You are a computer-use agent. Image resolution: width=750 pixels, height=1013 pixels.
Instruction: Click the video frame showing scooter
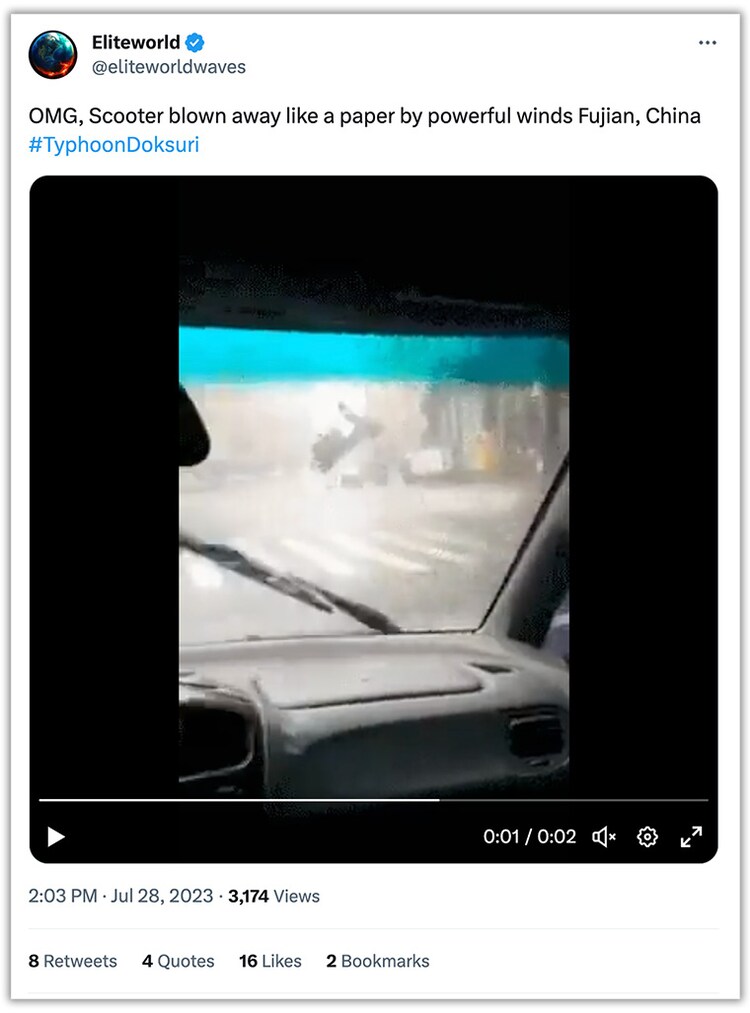373,527
